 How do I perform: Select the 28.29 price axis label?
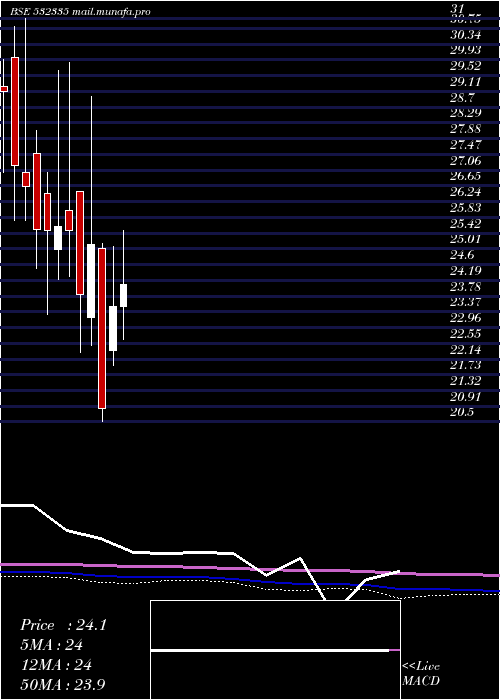tap(465, 113)
